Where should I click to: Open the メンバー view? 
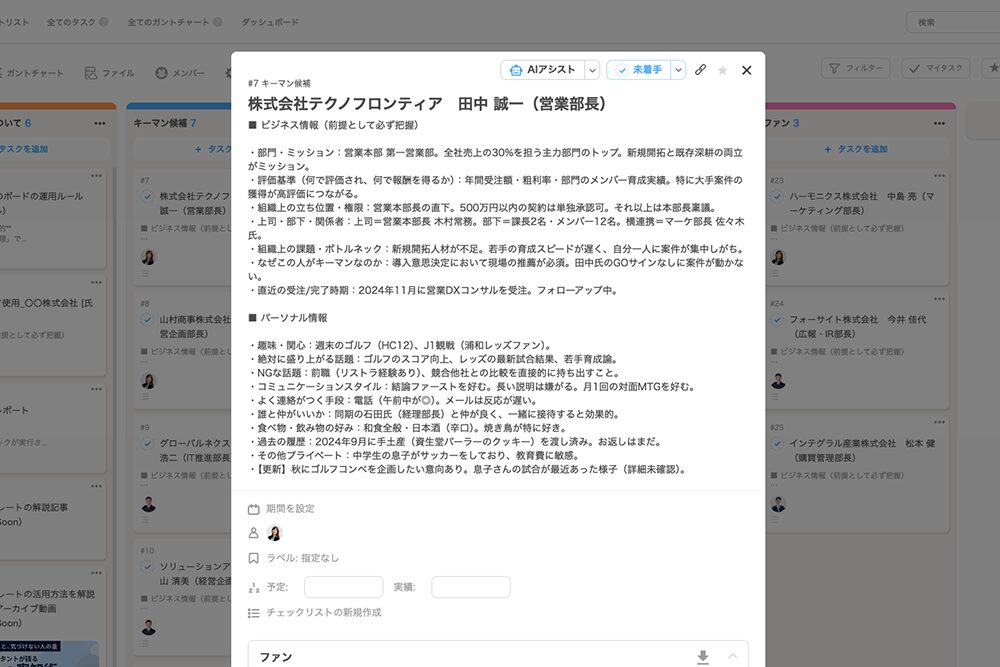pos(180,73)
